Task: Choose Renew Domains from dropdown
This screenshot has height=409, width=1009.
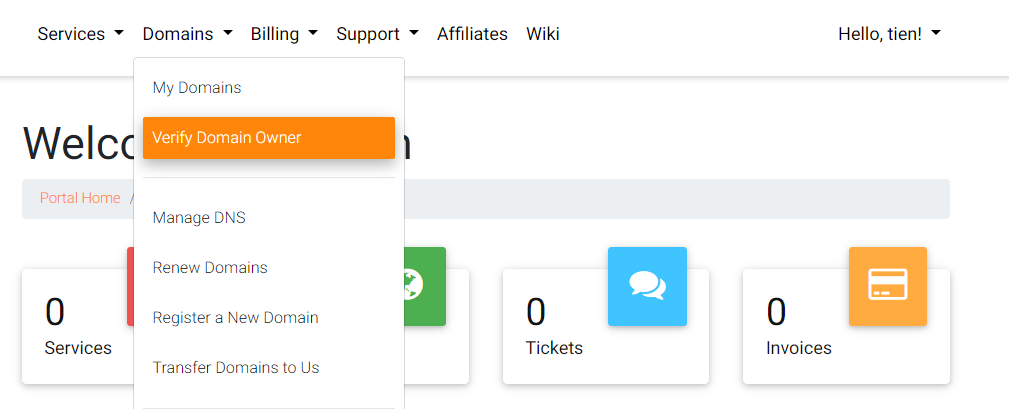Action: (210, 268)
